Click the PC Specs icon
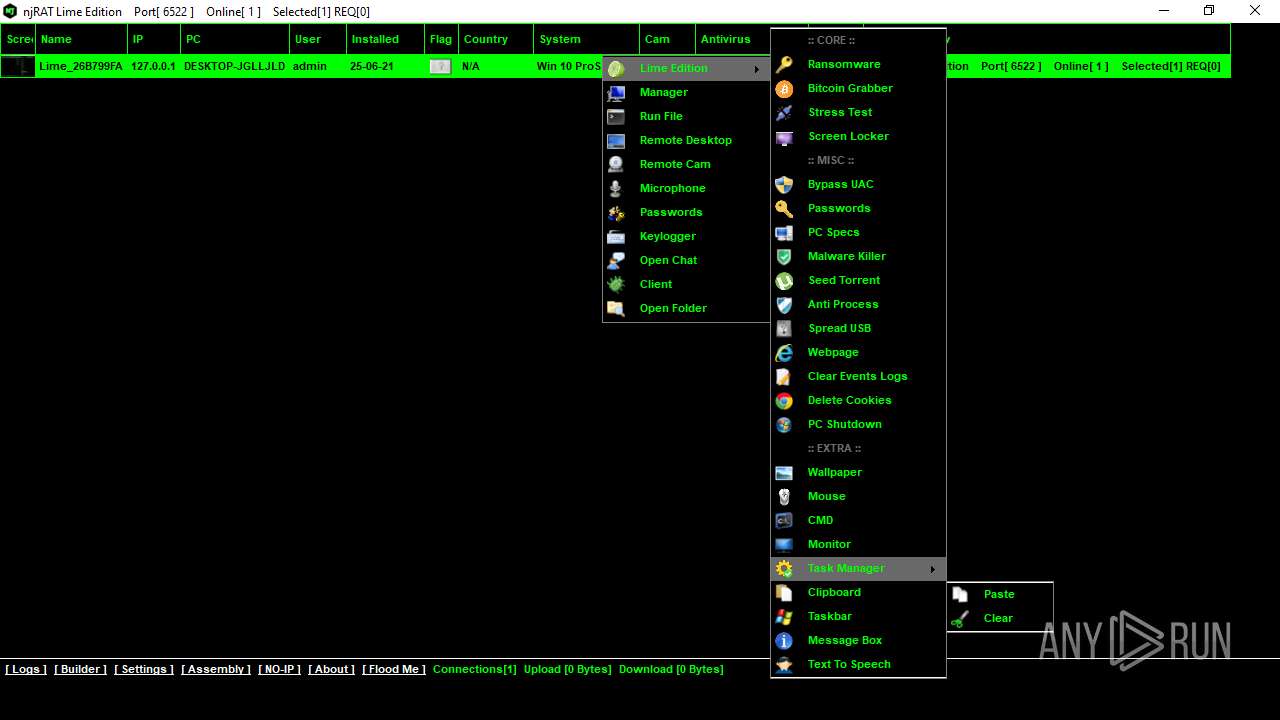 click(784, 232)
